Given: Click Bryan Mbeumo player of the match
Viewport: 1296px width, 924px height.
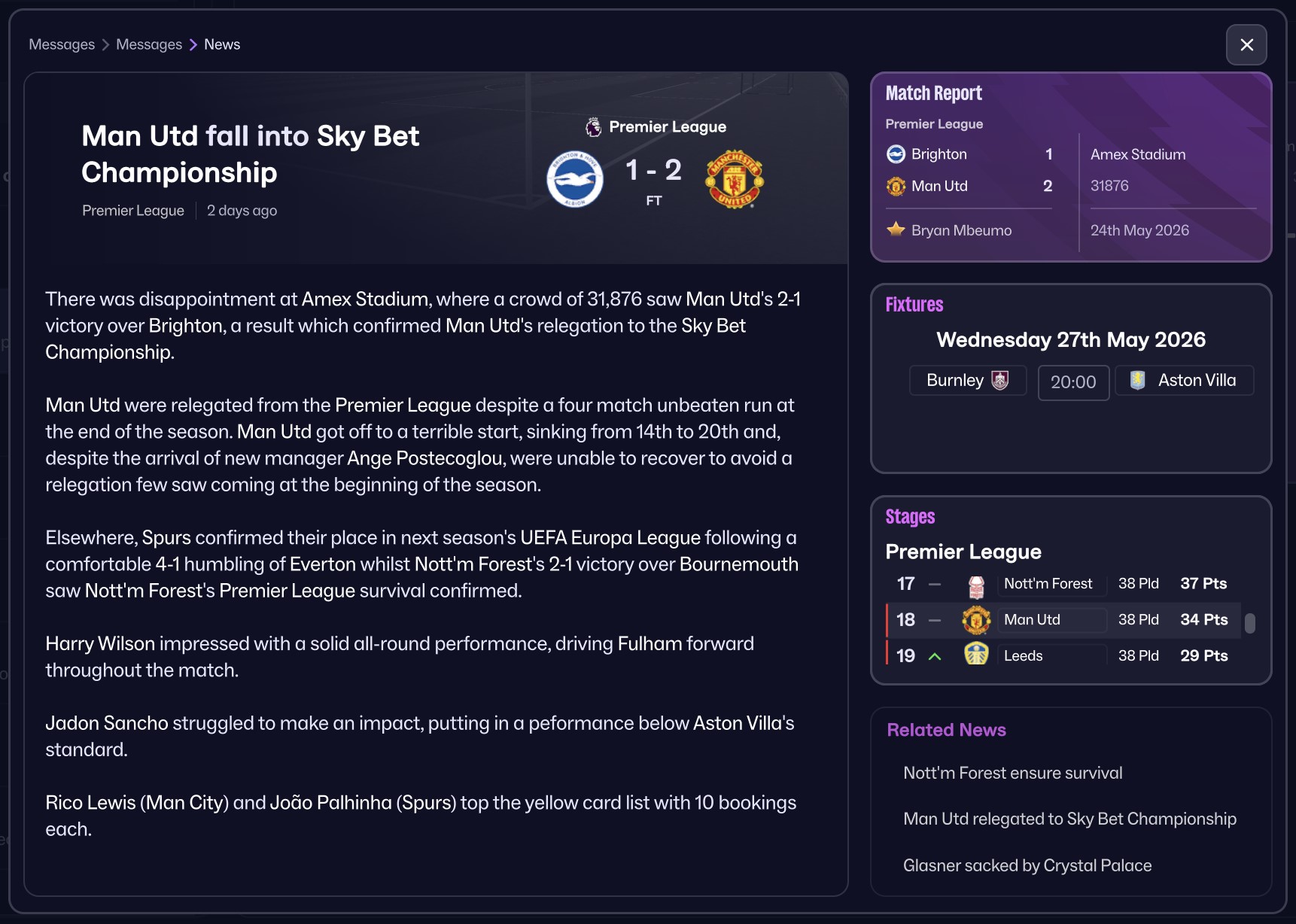Looking at the screenshot, I should pyautogui.click(x=961, y=230).
